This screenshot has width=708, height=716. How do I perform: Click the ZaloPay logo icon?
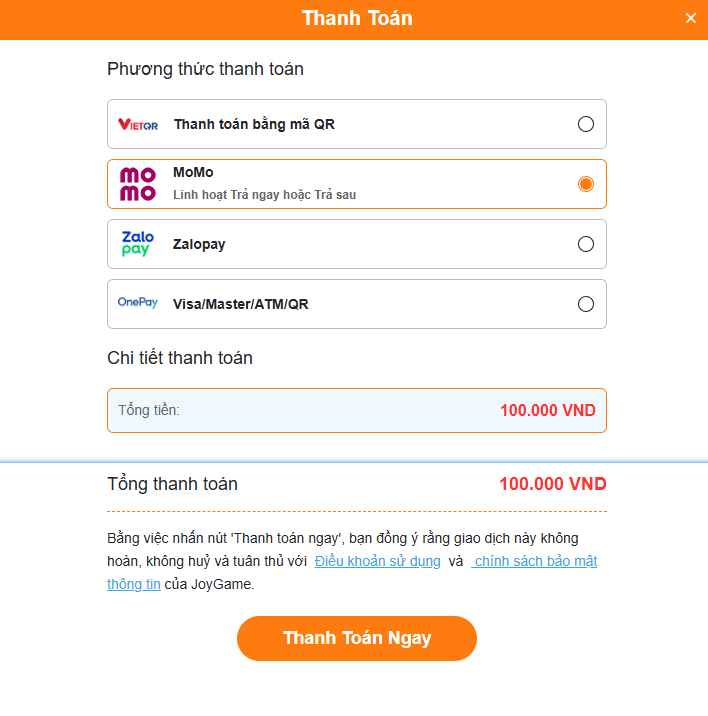coord(138,244)
